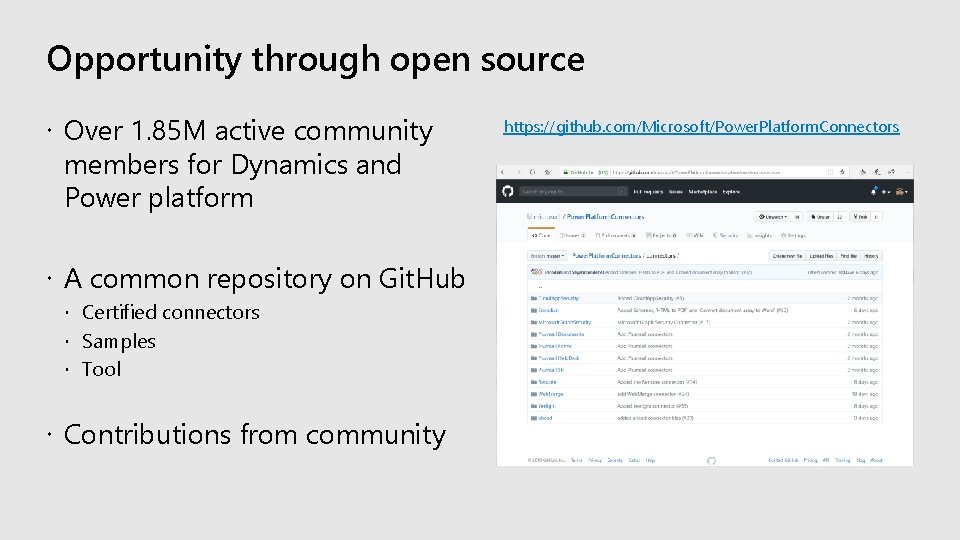Image resolution: width=960 pixels, height=540 pixels.
Task: Switch to the Settings tab
Action: [793, 235]
